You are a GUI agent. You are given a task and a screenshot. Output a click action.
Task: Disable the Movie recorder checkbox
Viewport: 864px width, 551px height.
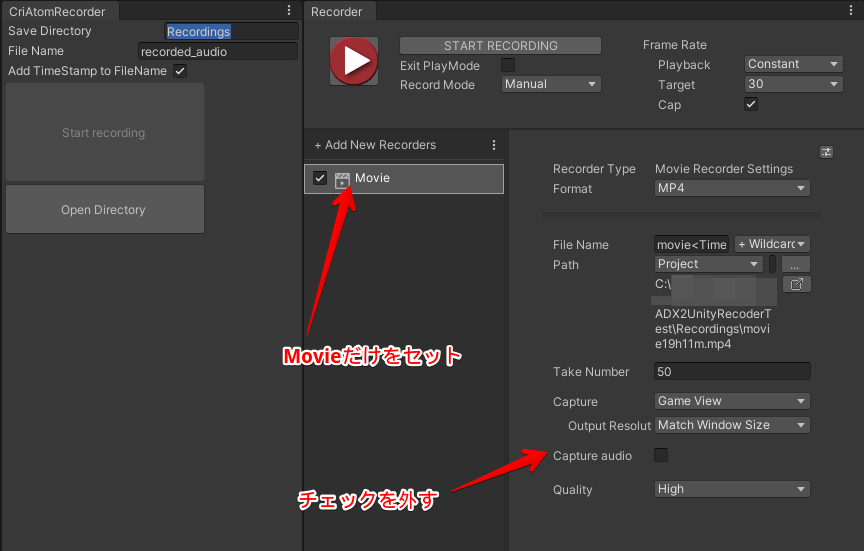320,179
